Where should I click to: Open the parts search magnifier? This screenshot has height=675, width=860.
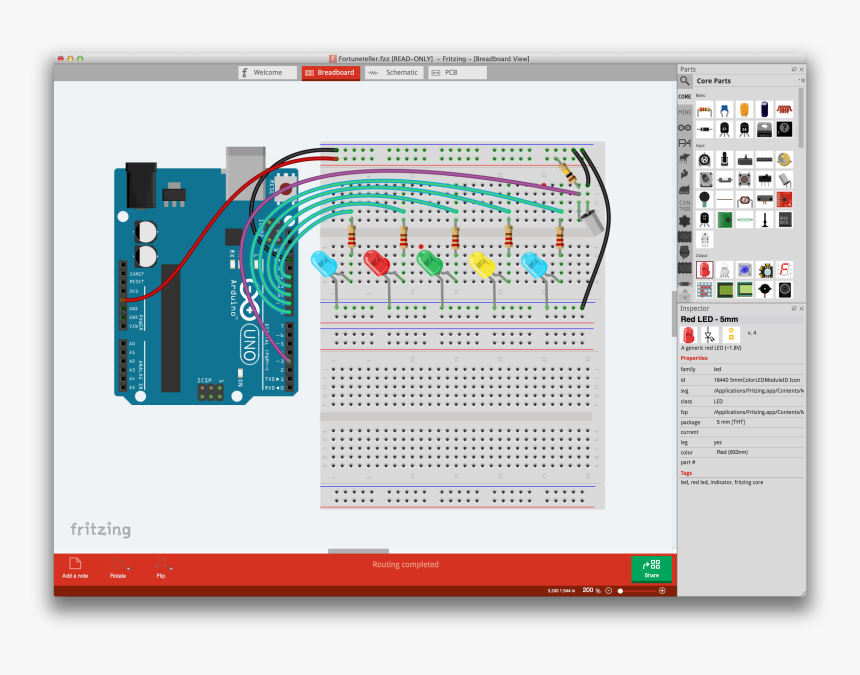[684, 81]
